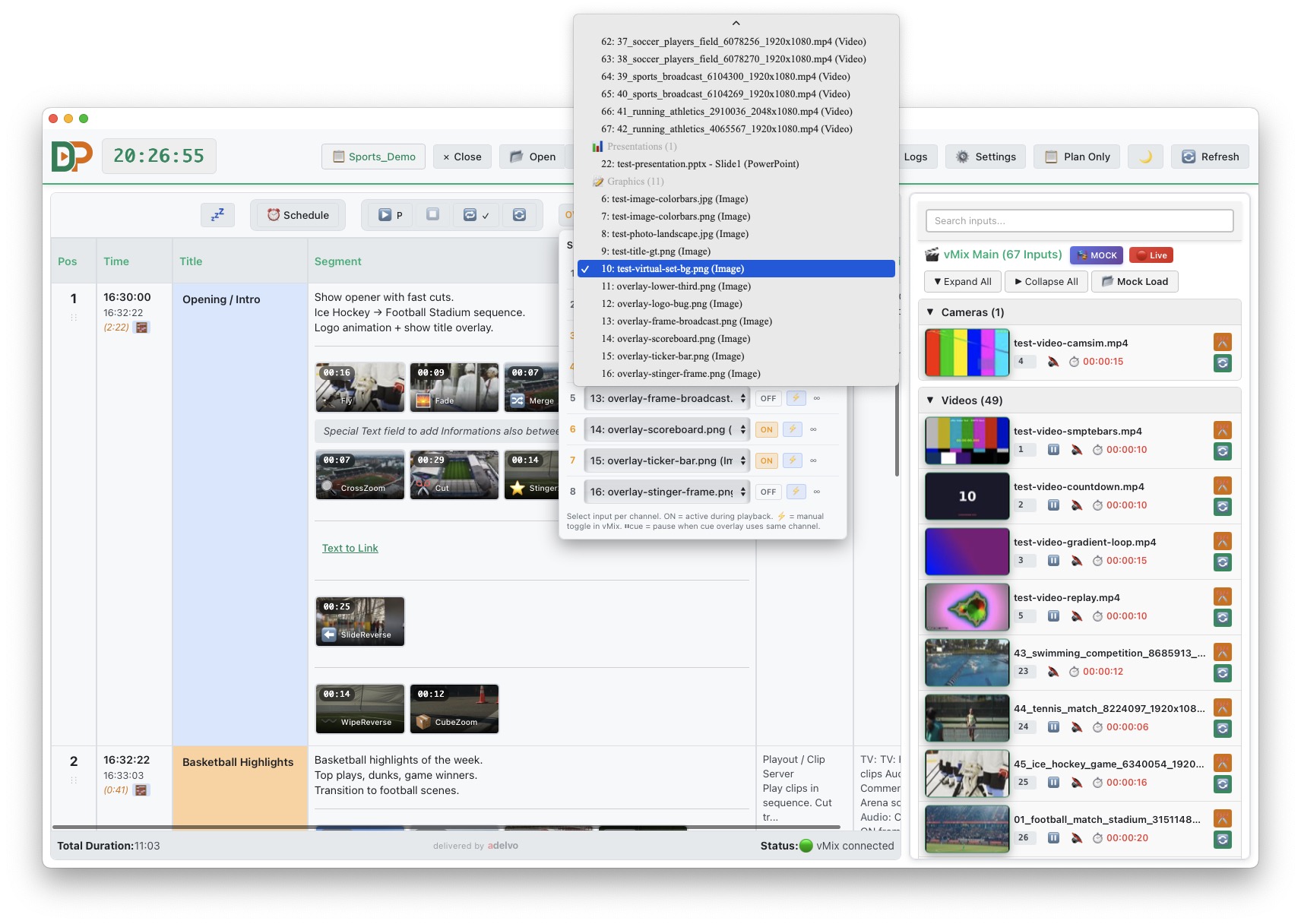This screenshot has width=1301, height=924.
Task: Toggle ON switch for overlay-scoreboard channel 6
Action: [767, 429]
